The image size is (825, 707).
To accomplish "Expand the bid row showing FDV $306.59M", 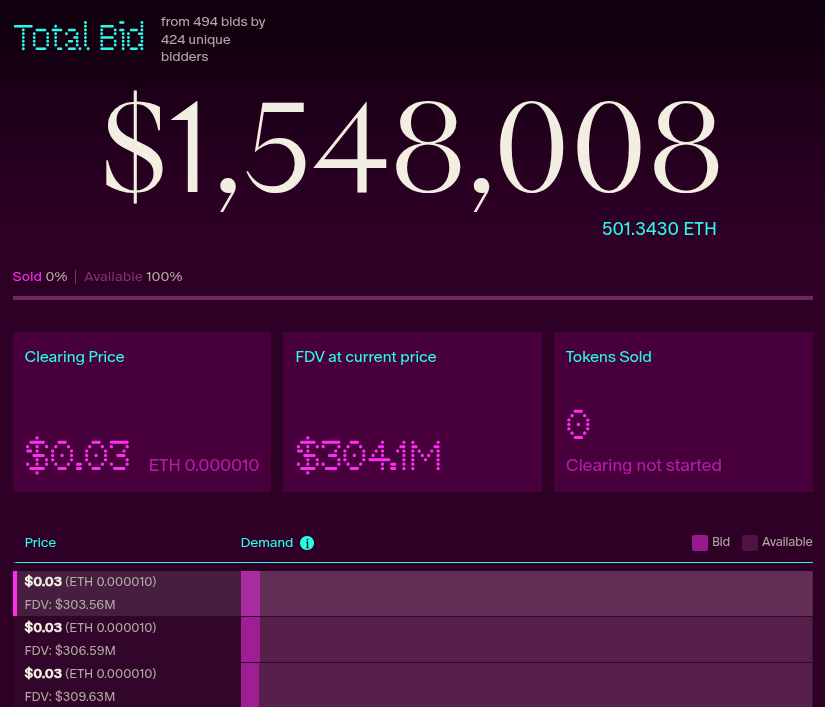I will pyautogui.click(x=120, y=638).
